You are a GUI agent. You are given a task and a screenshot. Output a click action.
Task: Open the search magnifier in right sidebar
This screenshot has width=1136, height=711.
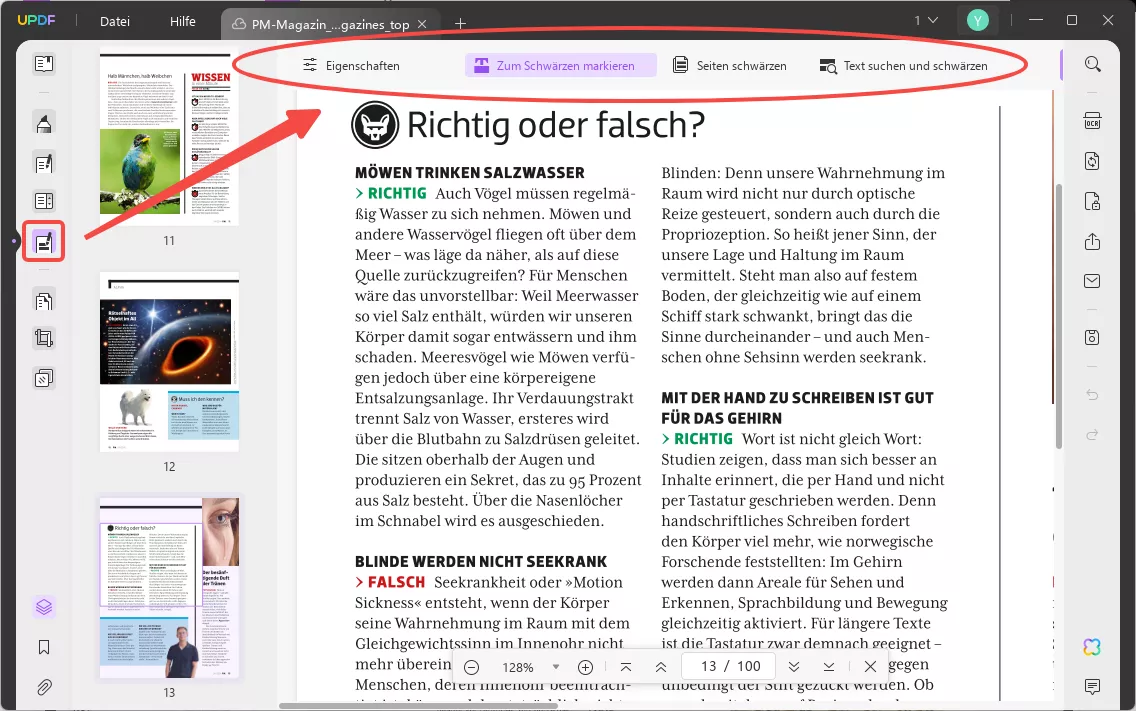[x=1093, y=64]
